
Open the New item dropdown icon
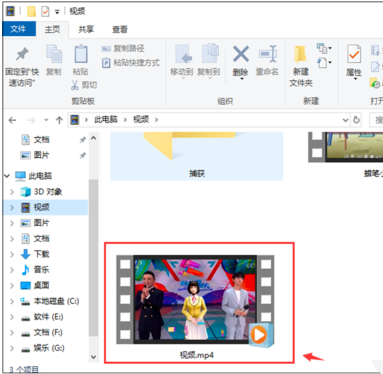click(324, 49)
